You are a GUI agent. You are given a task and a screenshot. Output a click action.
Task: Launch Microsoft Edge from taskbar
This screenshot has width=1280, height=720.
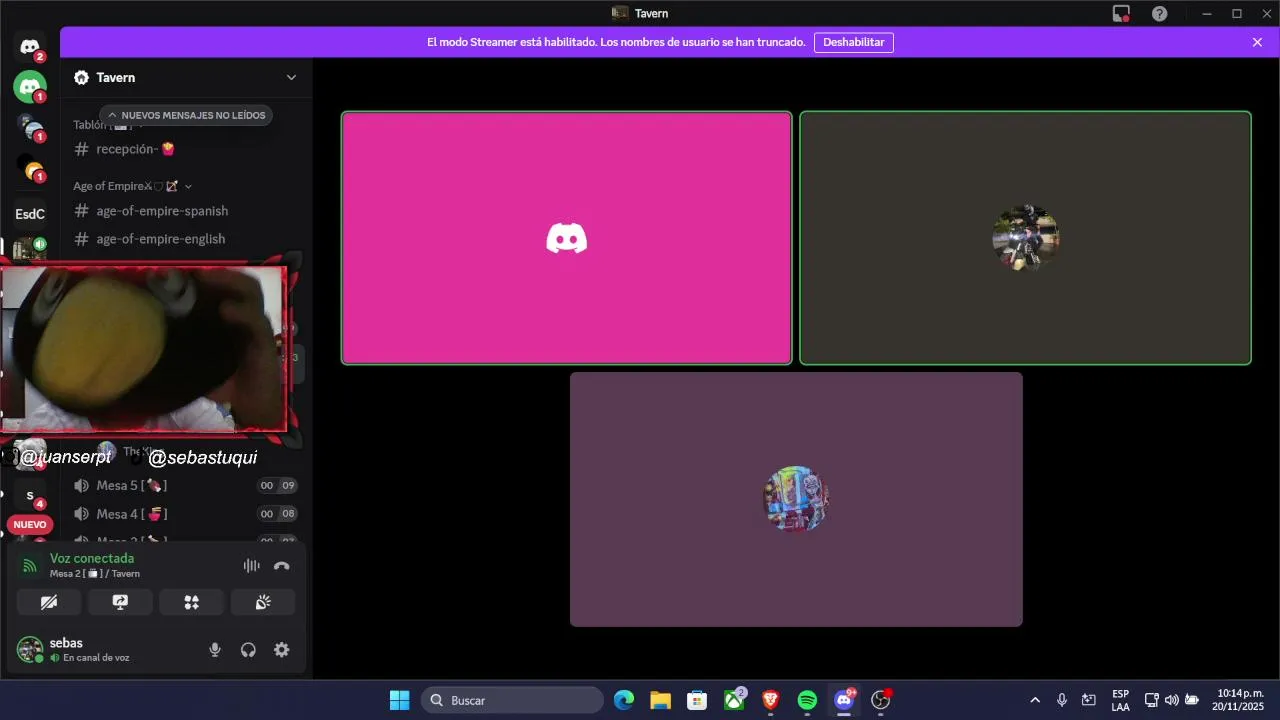[624, 700]
